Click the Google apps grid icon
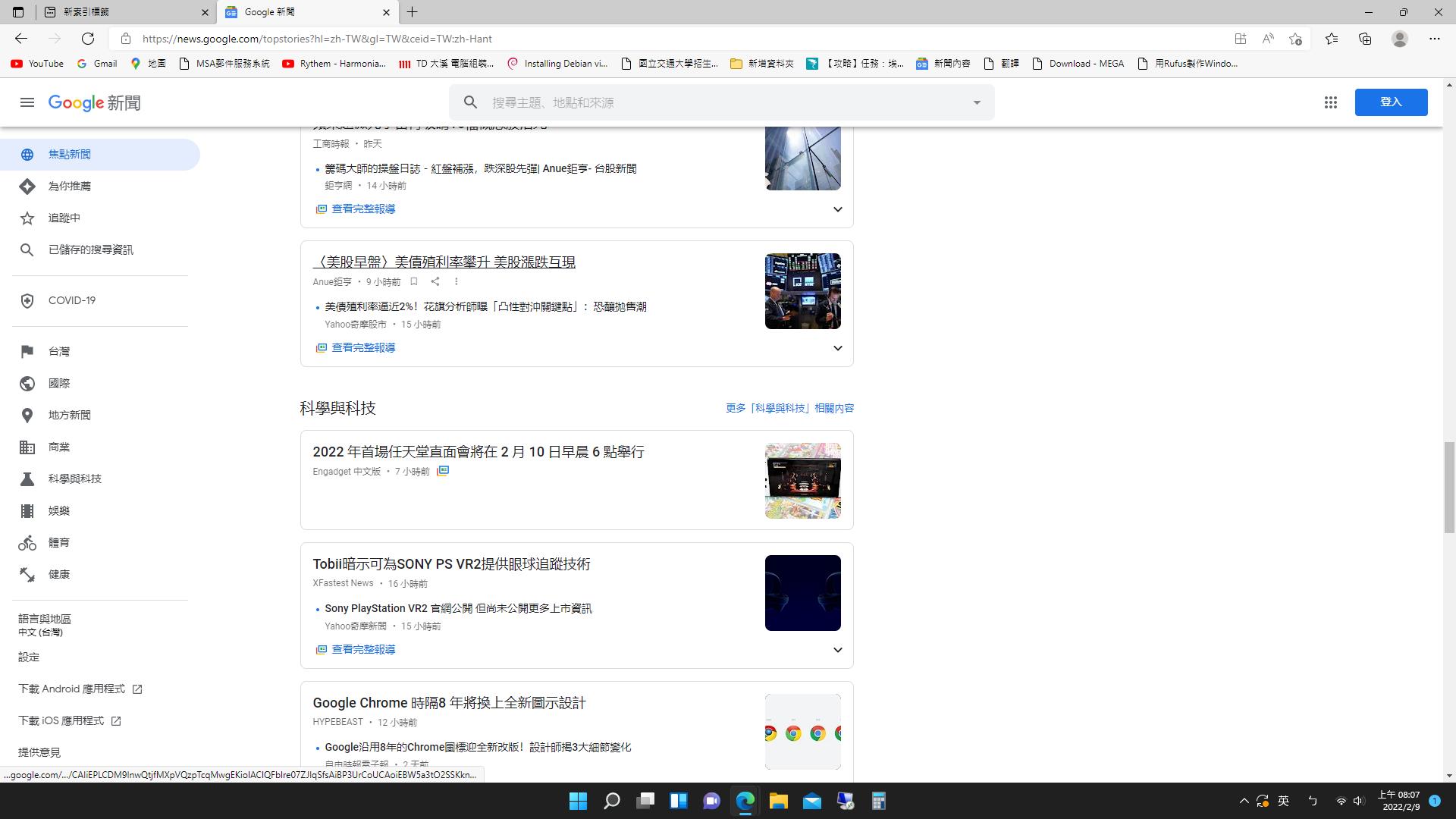 coord(1330,102)
